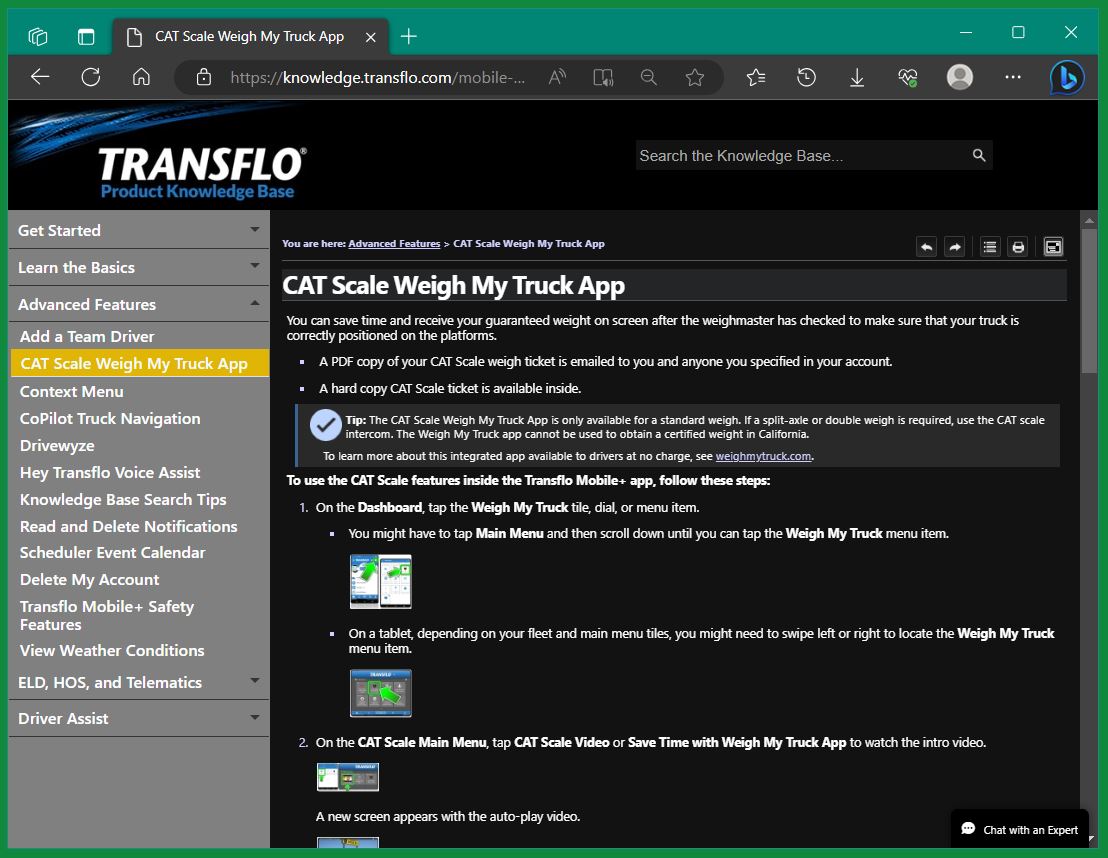Screen dimensions: 1108x858
Task: Open Transflo Mobile+ Safety Features topic
Action: (107, 615)
